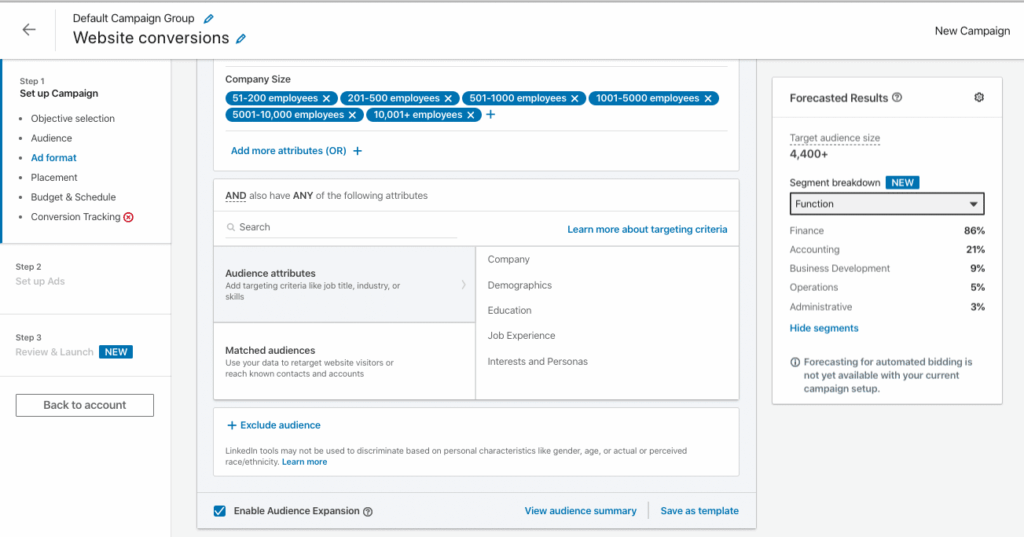This screenshot has height=537, width=1024.
Task: Open the Function segment breakdown dropdown
Action: pos(886,204)
